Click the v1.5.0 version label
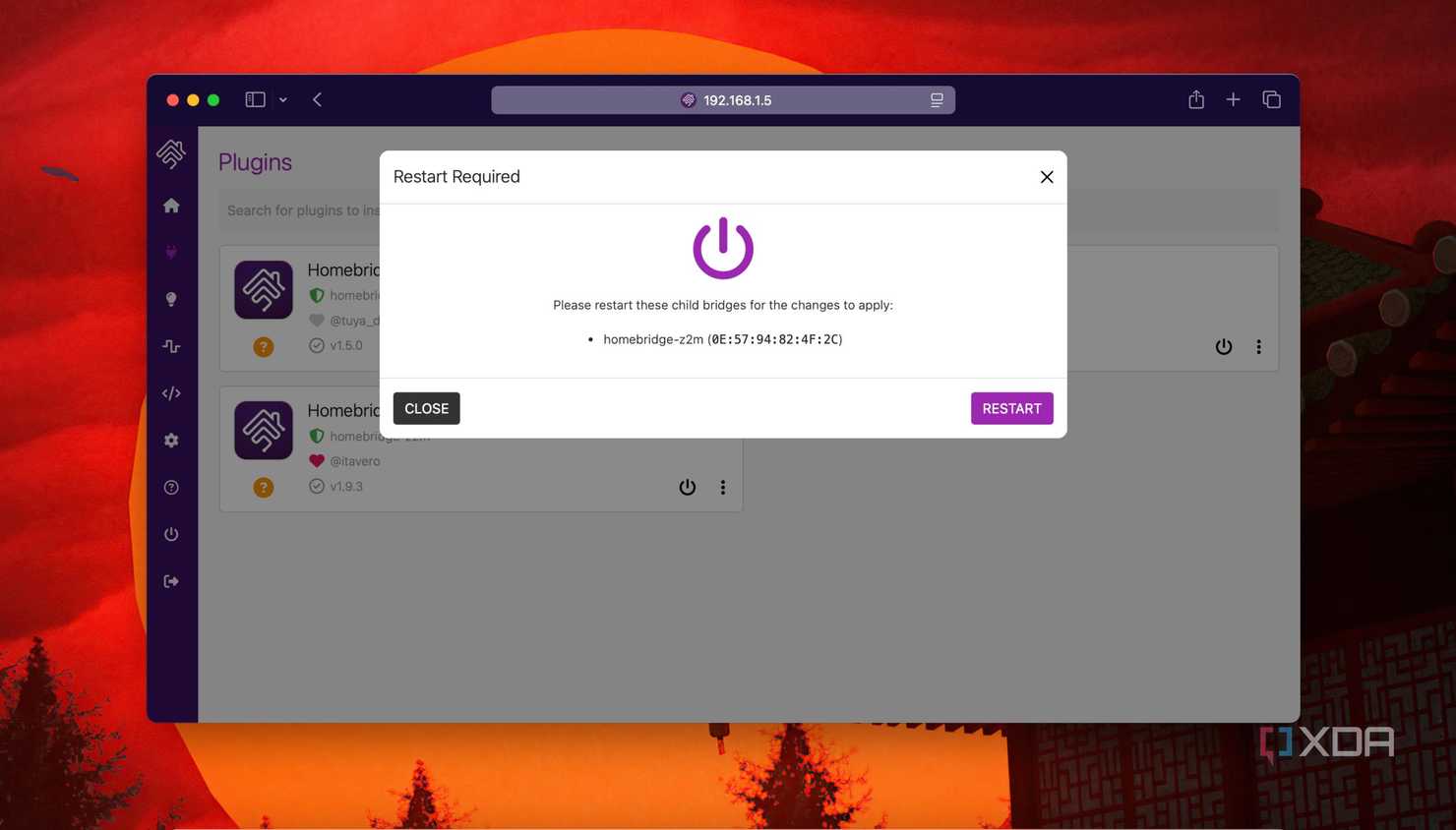Image resolution: width=1456 pixels, height=830 pixels. click(x=346, y=345)
